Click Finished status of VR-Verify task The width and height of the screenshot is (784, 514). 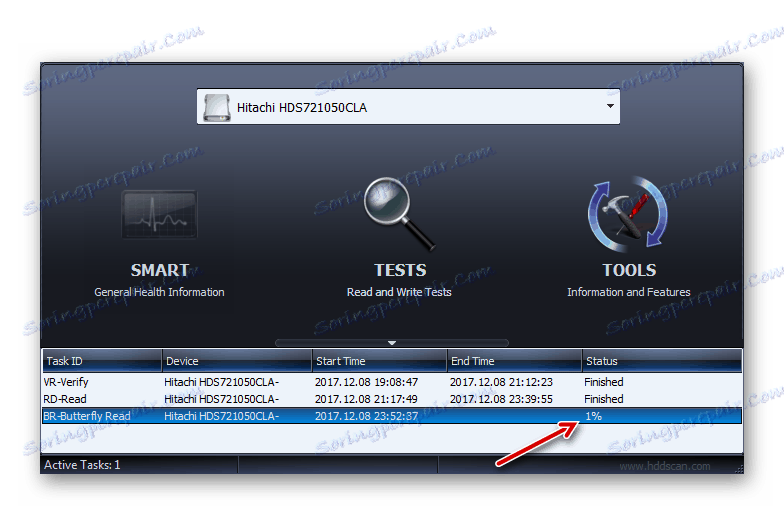(x=604, y=382)
